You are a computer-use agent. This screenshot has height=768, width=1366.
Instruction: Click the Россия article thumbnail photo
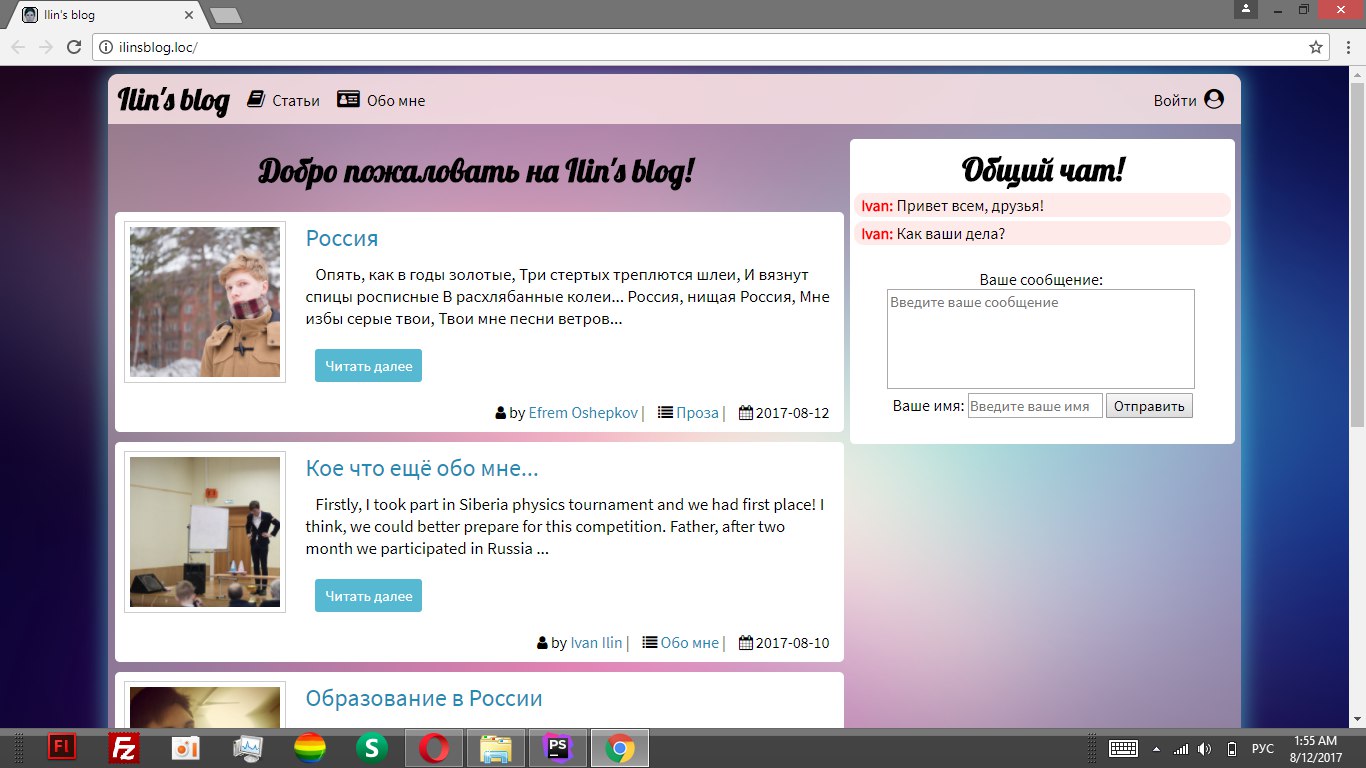point(205,302)
